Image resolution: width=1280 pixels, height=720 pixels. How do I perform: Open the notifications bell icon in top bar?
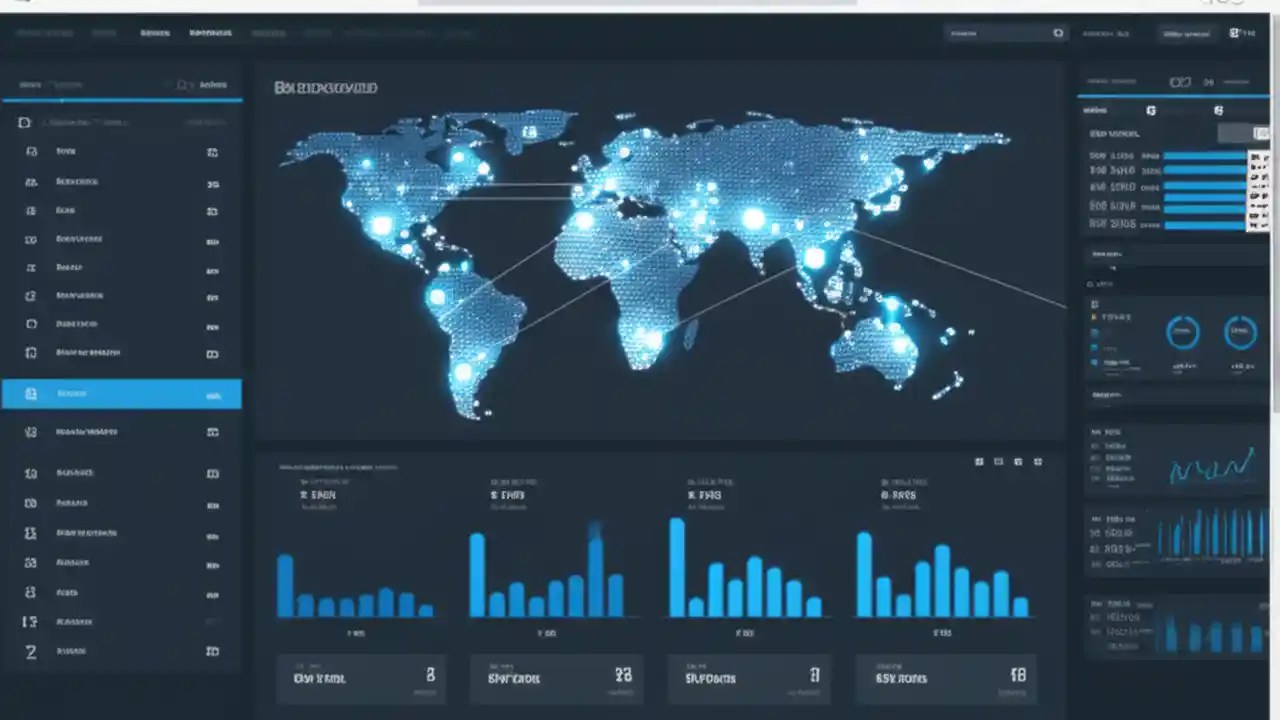pyautogui.click(x=1232, y=33)
